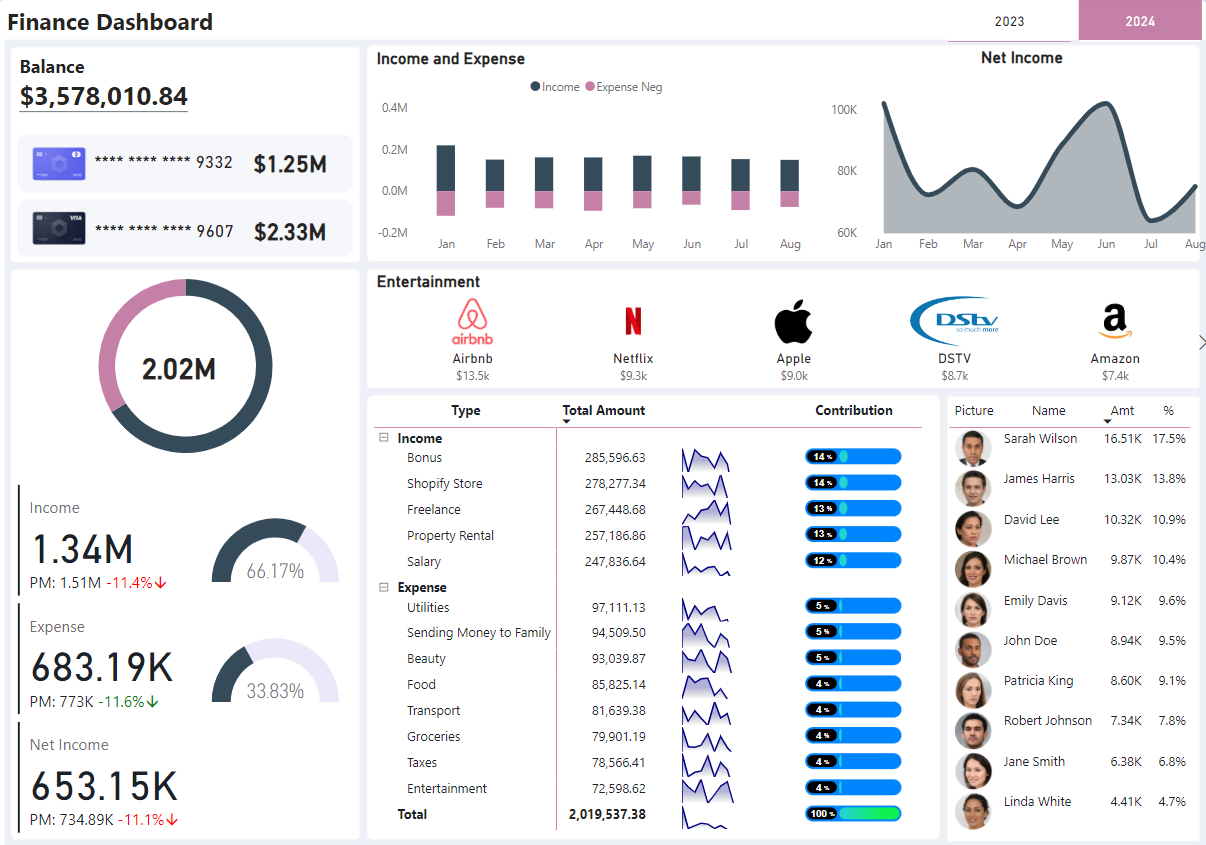
Task: Click Sarah Wilson's profile picture
Action: 972,447
